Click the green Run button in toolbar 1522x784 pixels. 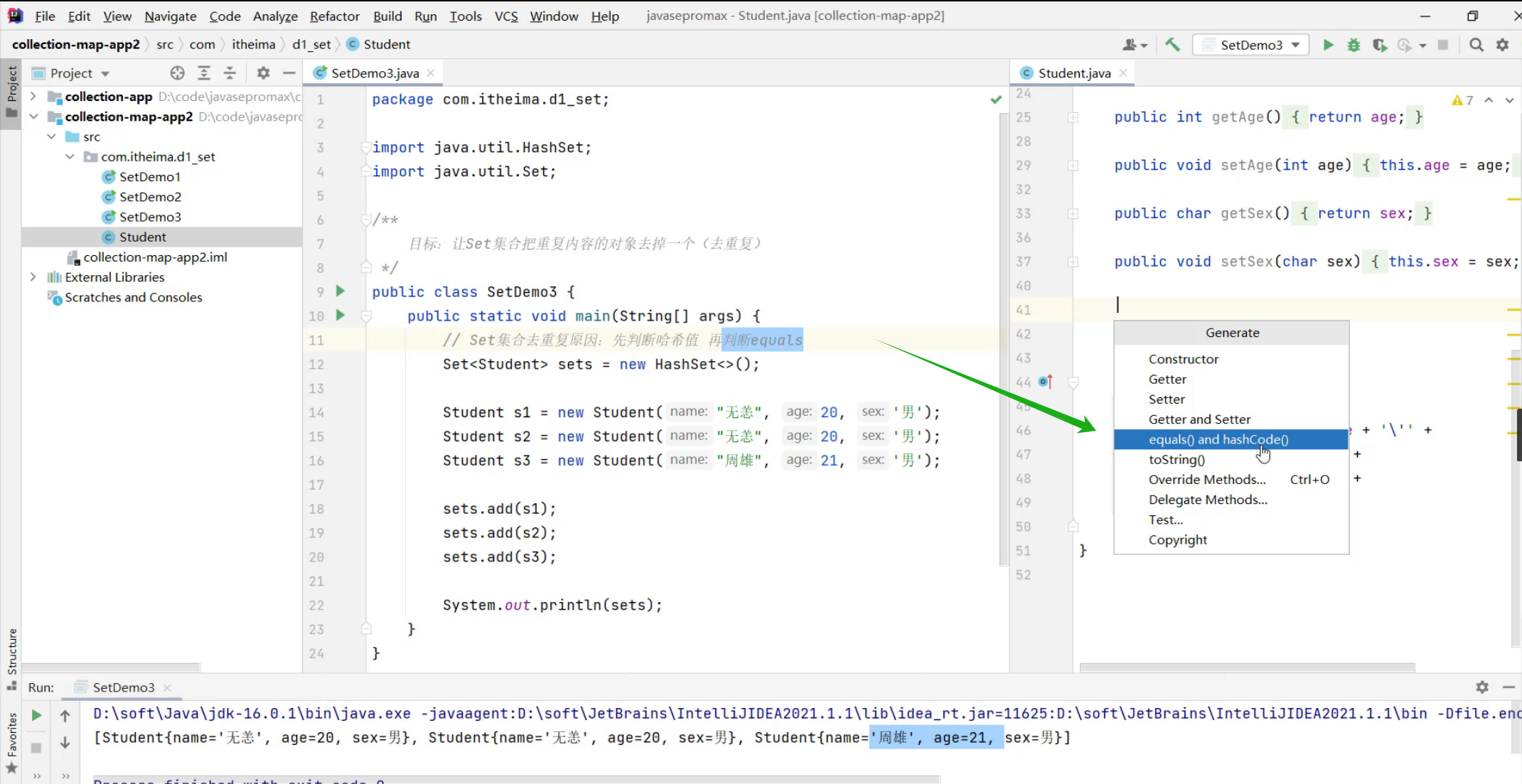pyautogui.click(x=1327, y=45)
